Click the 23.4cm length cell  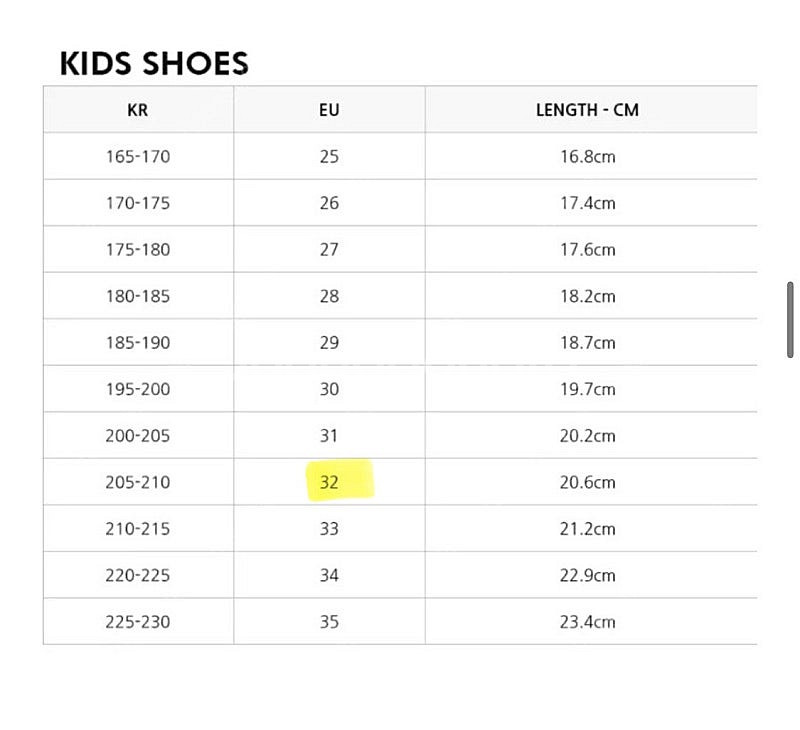(x=587, y=621)
